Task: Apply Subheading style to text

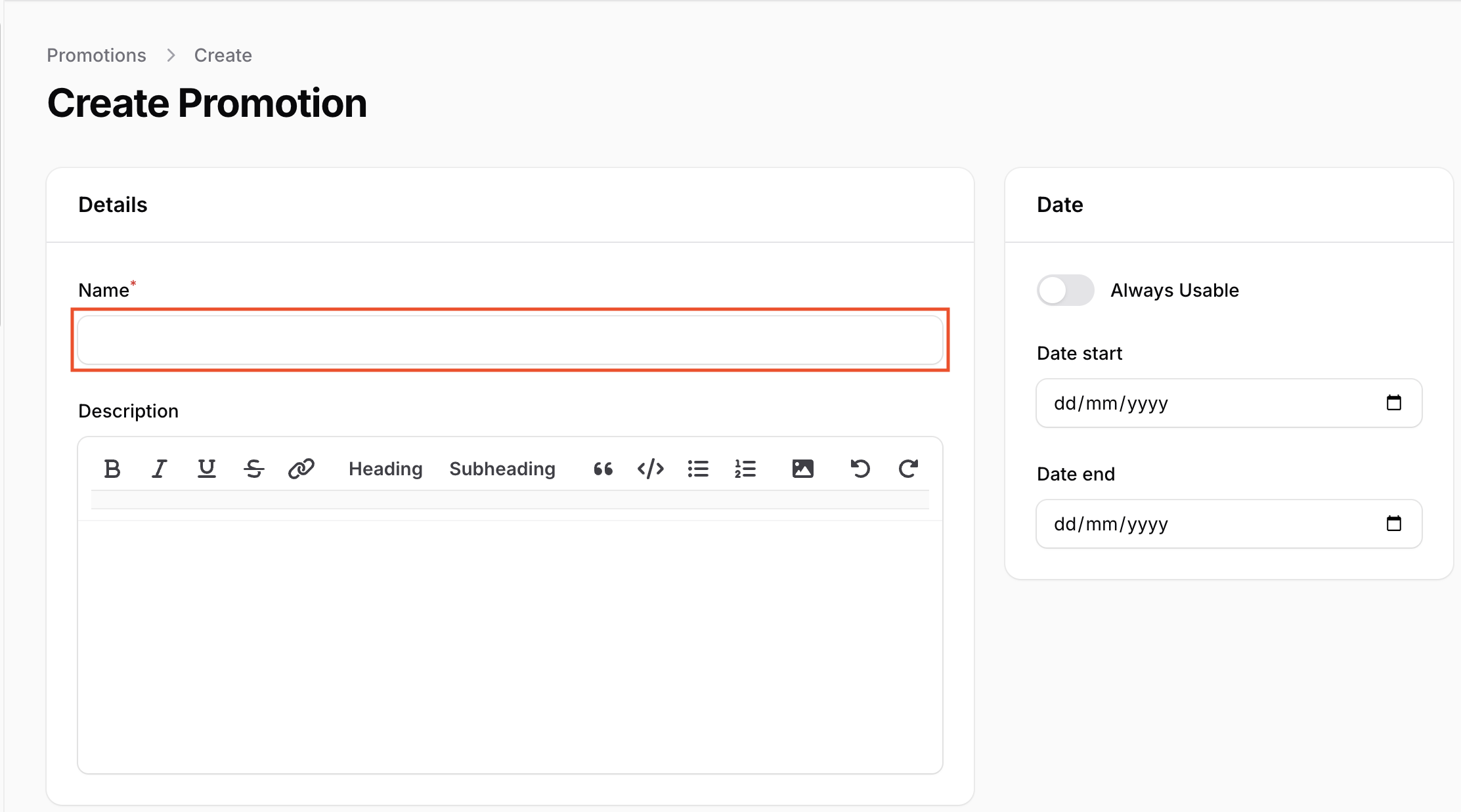Action: [502, 469]
